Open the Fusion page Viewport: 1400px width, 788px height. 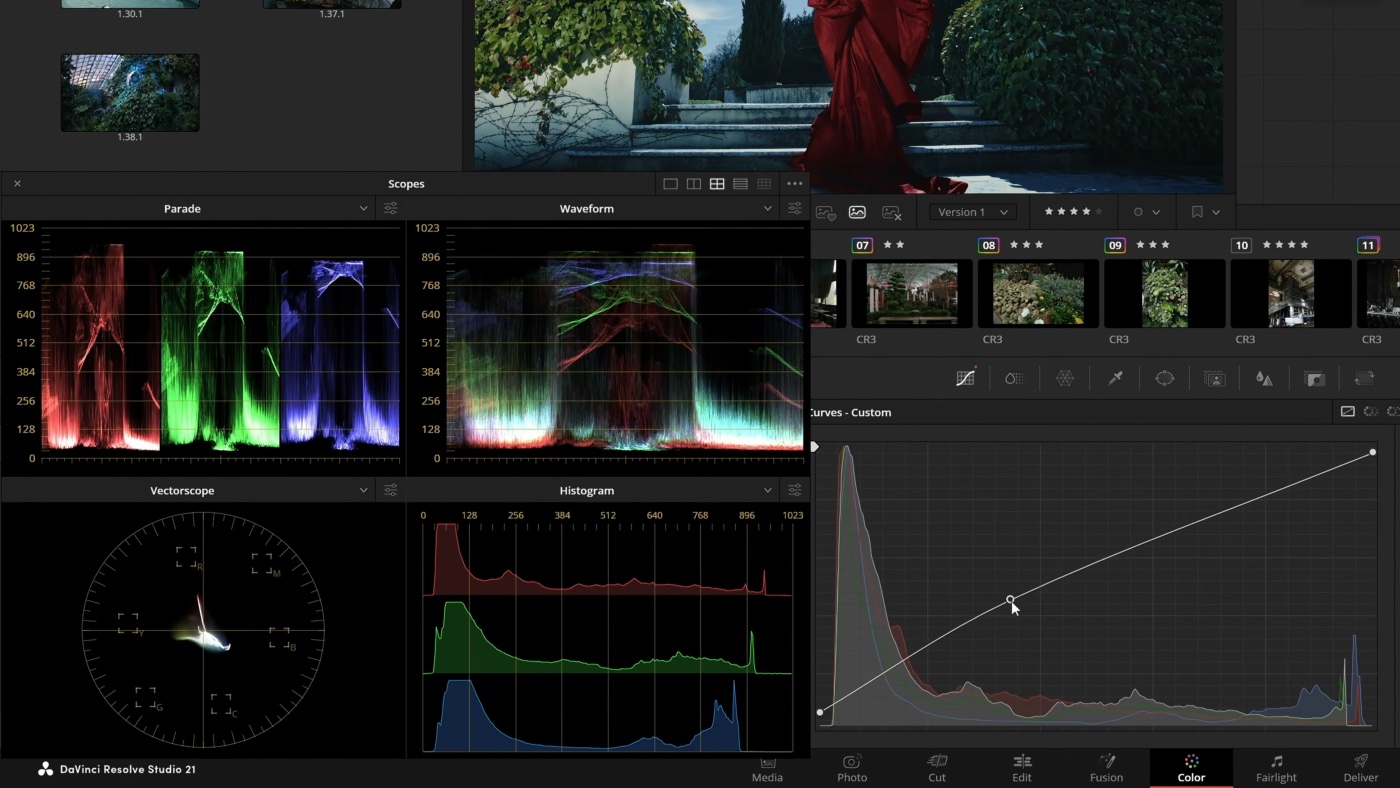coord(1106,768)
